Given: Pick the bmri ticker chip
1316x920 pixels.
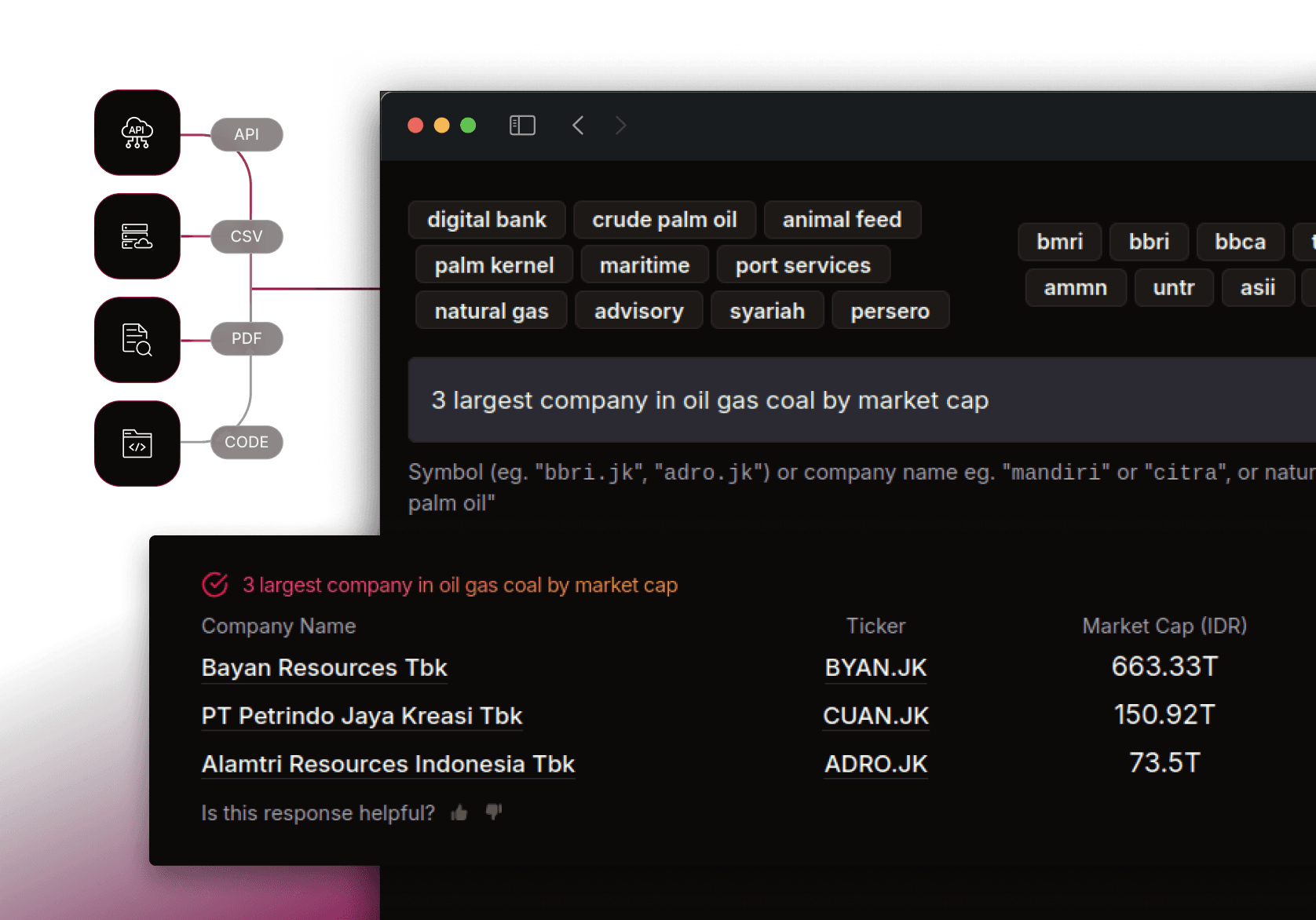Looking at the screenshot, I should pos(1060,242).
